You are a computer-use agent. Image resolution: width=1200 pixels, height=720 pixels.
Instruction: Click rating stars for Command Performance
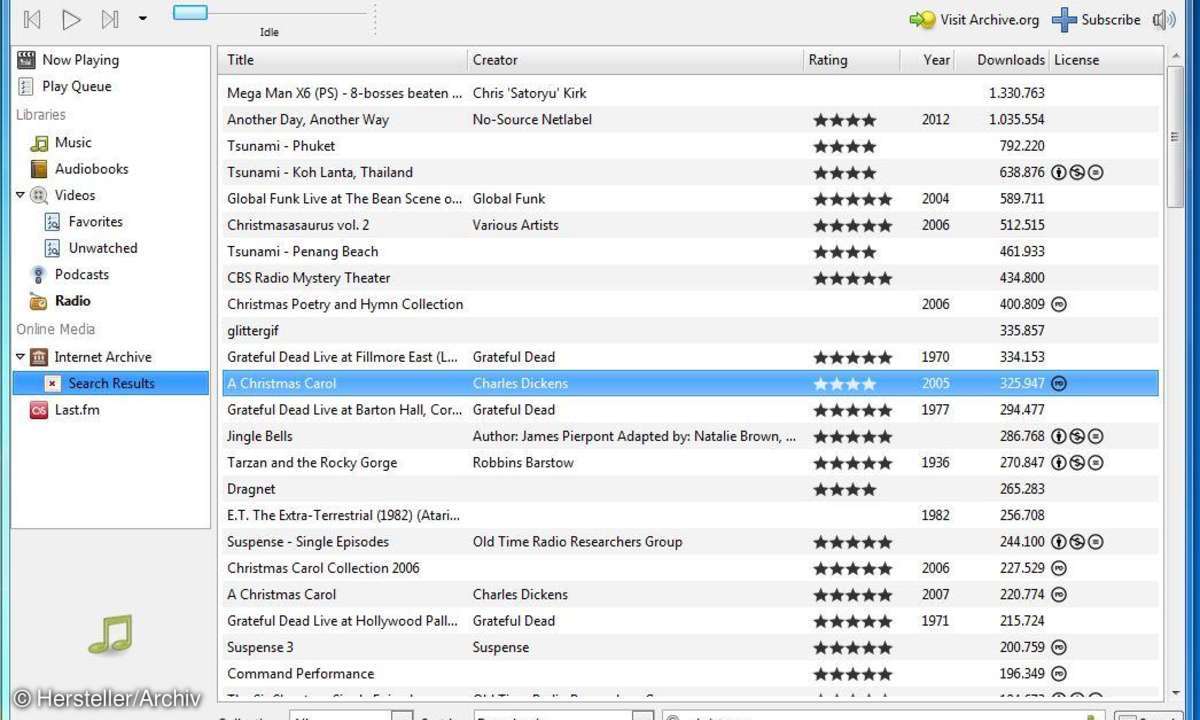point(853,673)
